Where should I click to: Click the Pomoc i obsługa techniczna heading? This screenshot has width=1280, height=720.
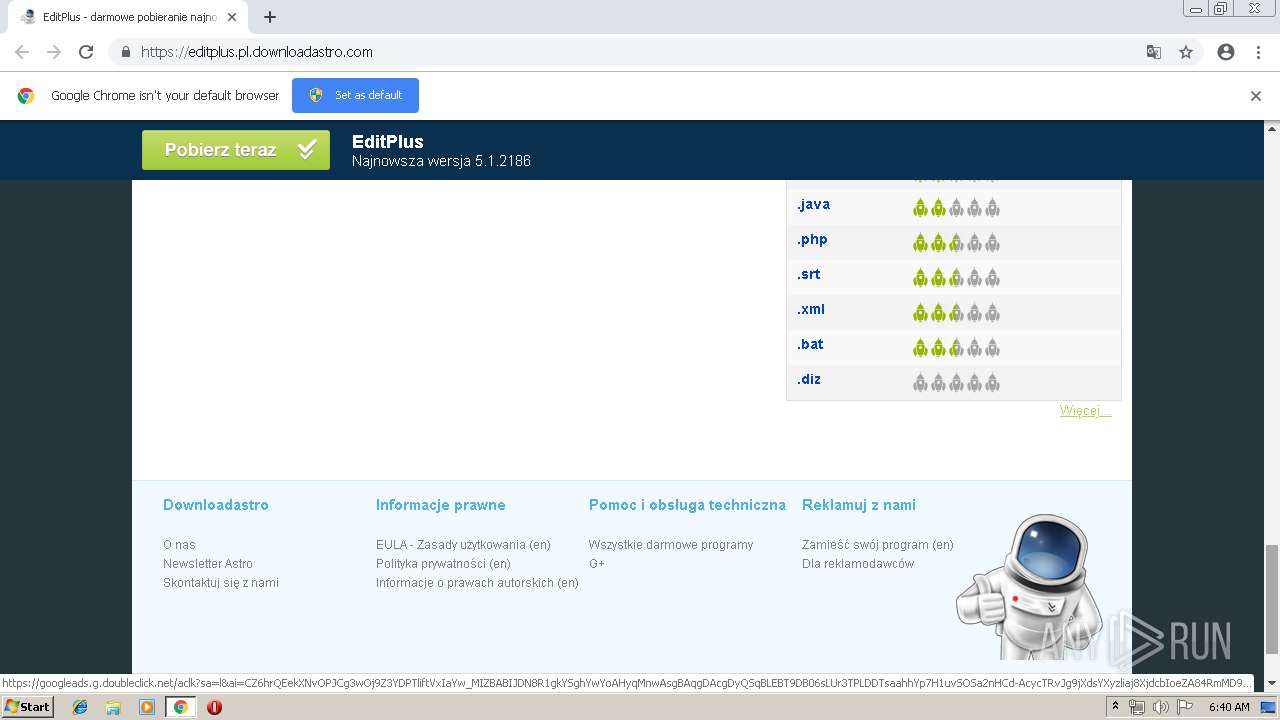pos(687,505)
